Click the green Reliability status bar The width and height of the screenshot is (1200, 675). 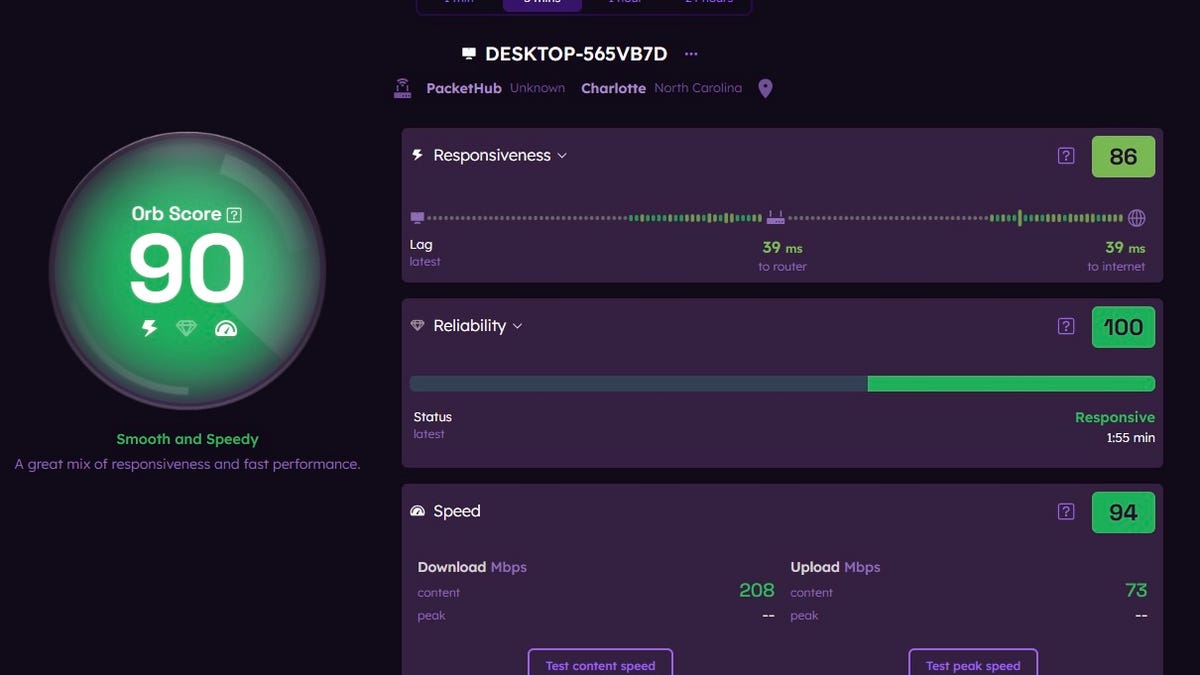point(1010,384)
